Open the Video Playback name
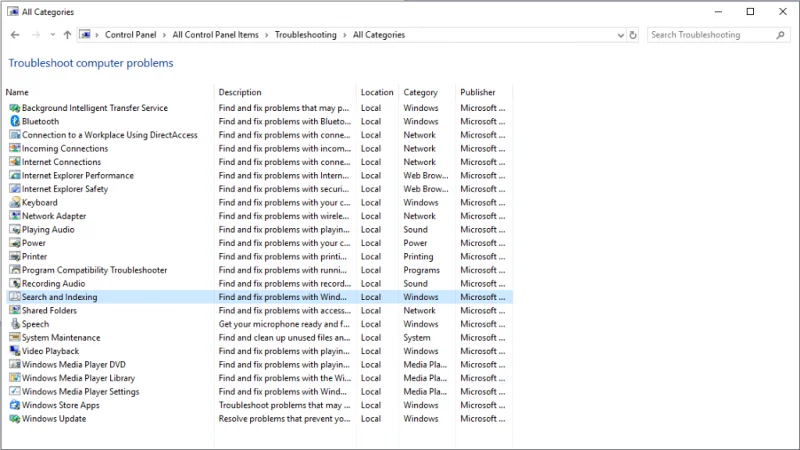Viewport: 800px width, 450px height. pos(51,351)
